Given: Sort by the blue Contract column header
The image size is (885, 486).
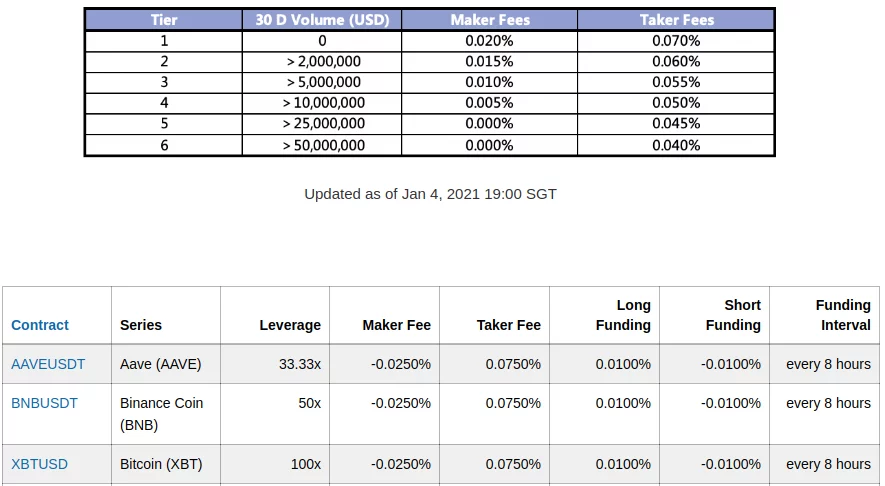Looking at the screenshot, I should tap(40, 325).
